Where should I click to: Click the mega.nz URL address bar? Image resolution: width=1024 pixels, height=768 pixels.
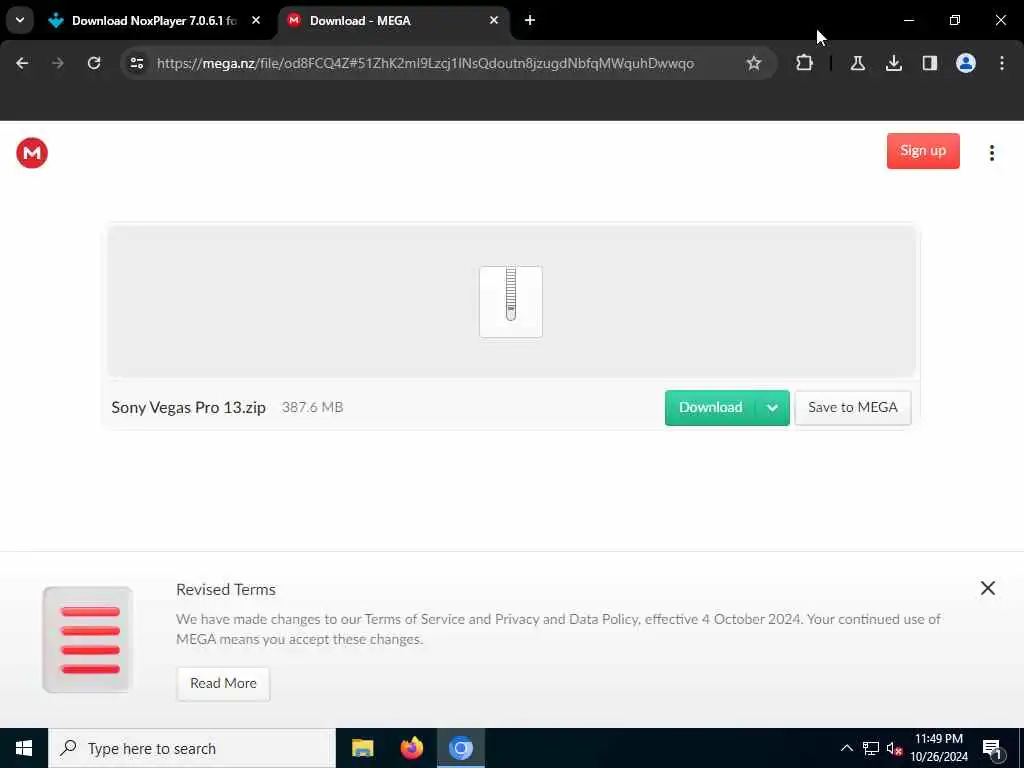tap(425, 63)
